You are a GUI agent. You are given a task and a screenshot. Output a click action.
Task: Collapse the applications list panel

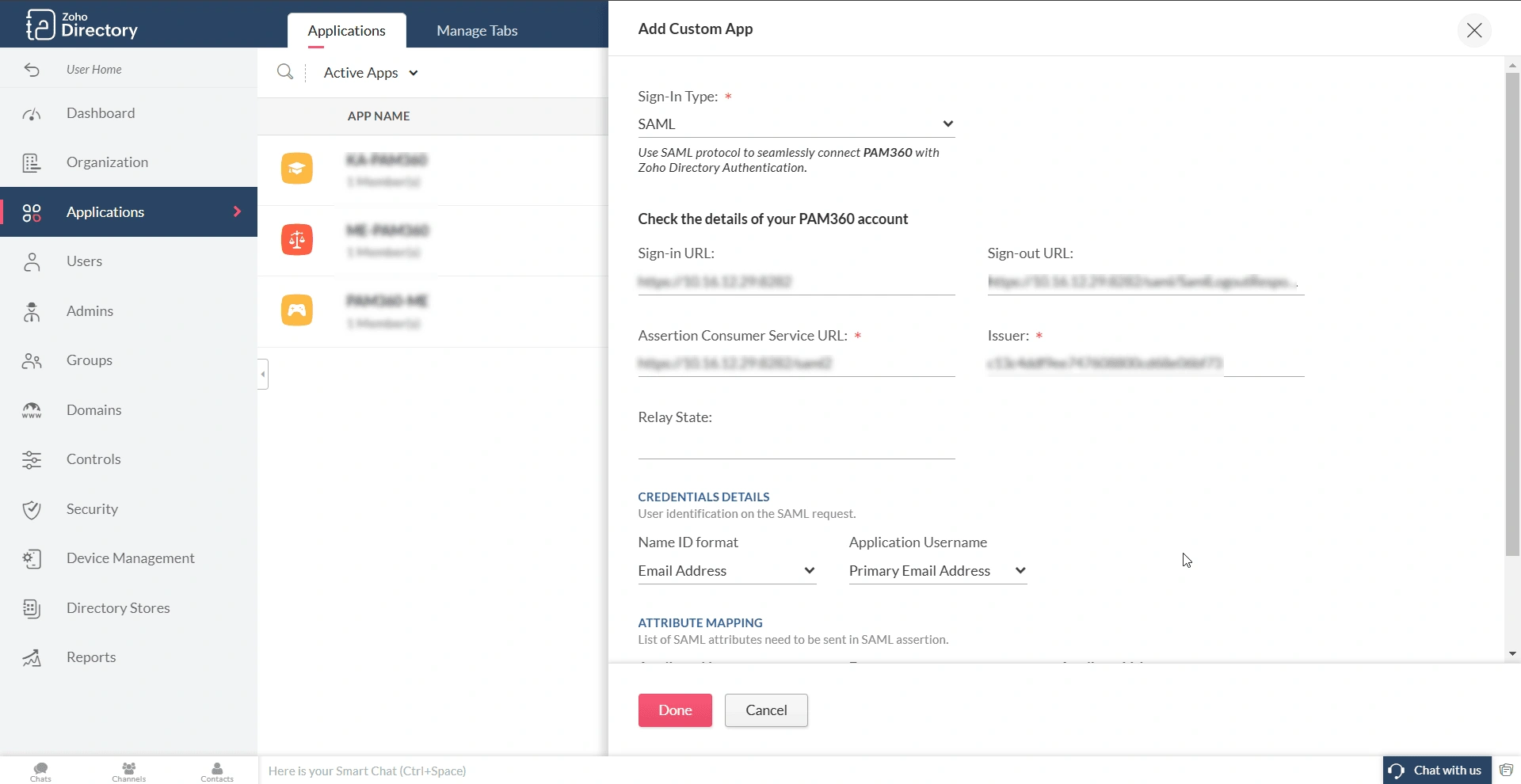pos(261,374)
